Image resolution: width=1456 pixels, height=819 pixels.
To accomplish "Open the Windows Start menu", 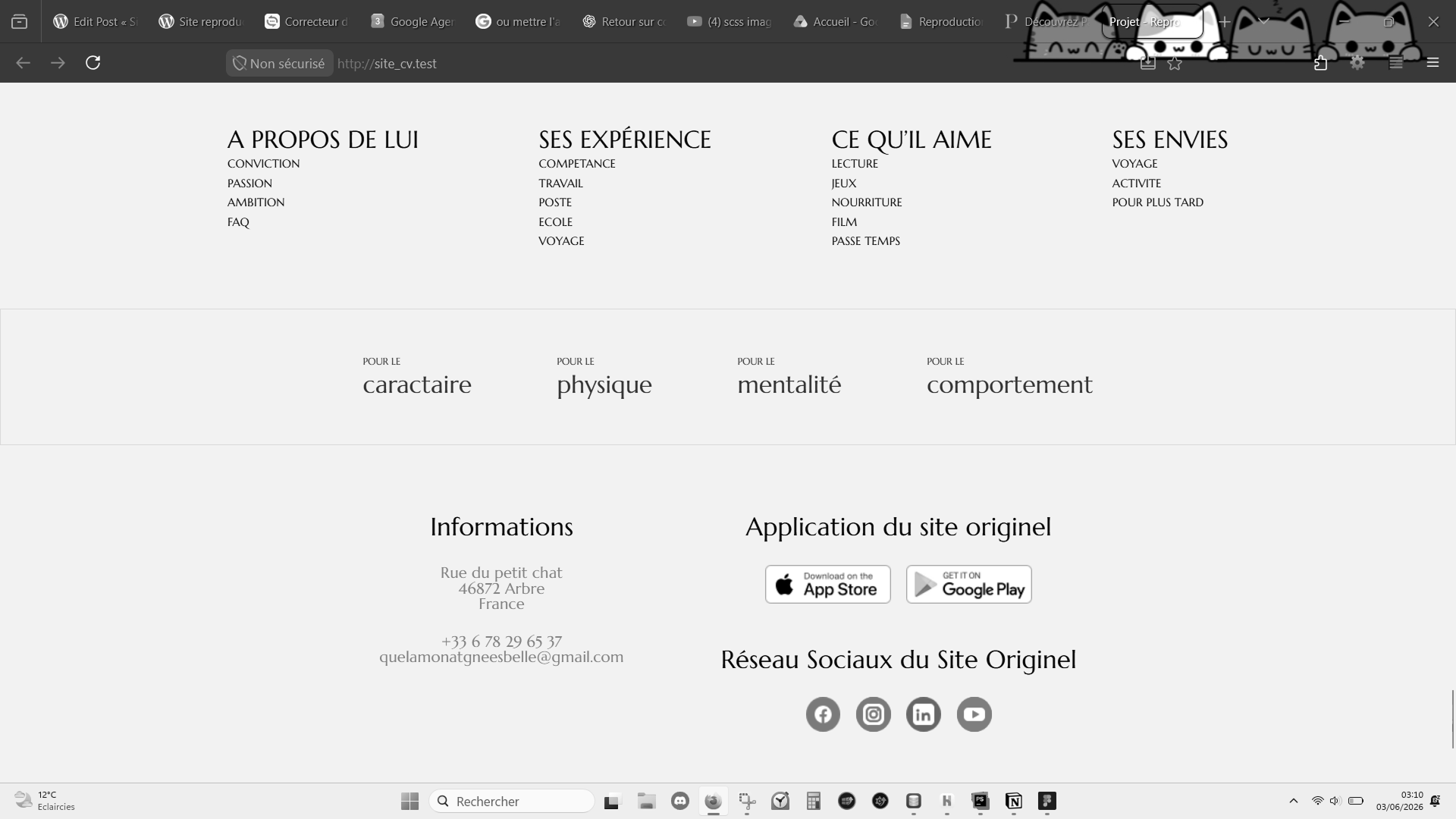I will click(409, 802).
